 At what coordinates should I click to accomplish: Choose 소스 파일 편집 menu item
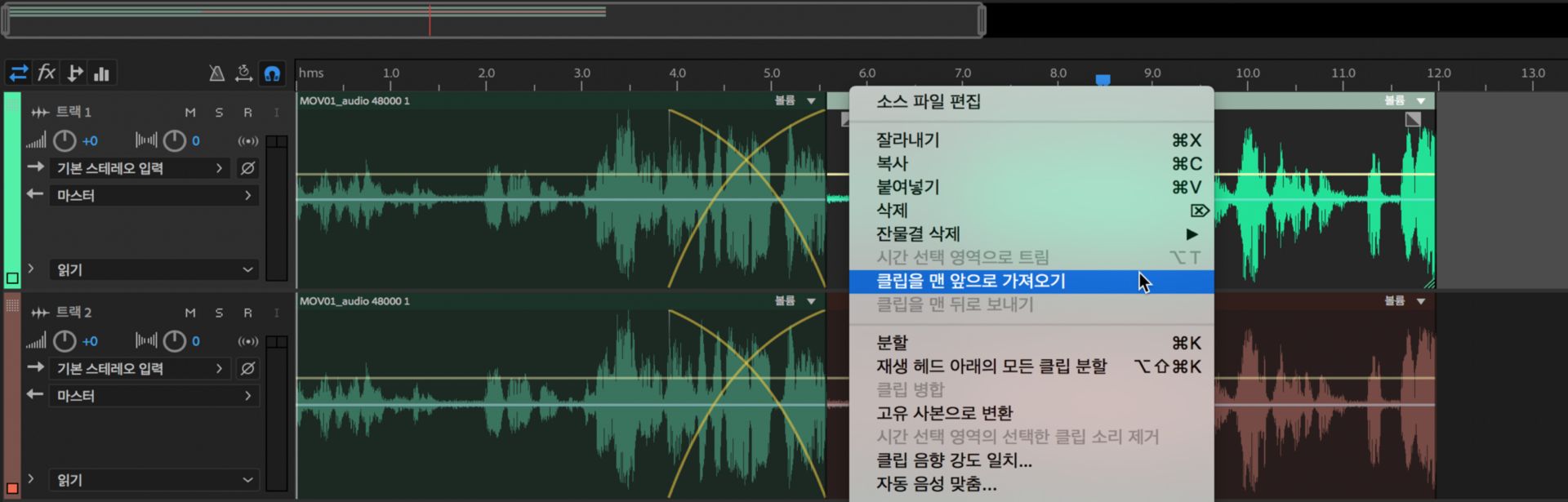[1031, 102]
